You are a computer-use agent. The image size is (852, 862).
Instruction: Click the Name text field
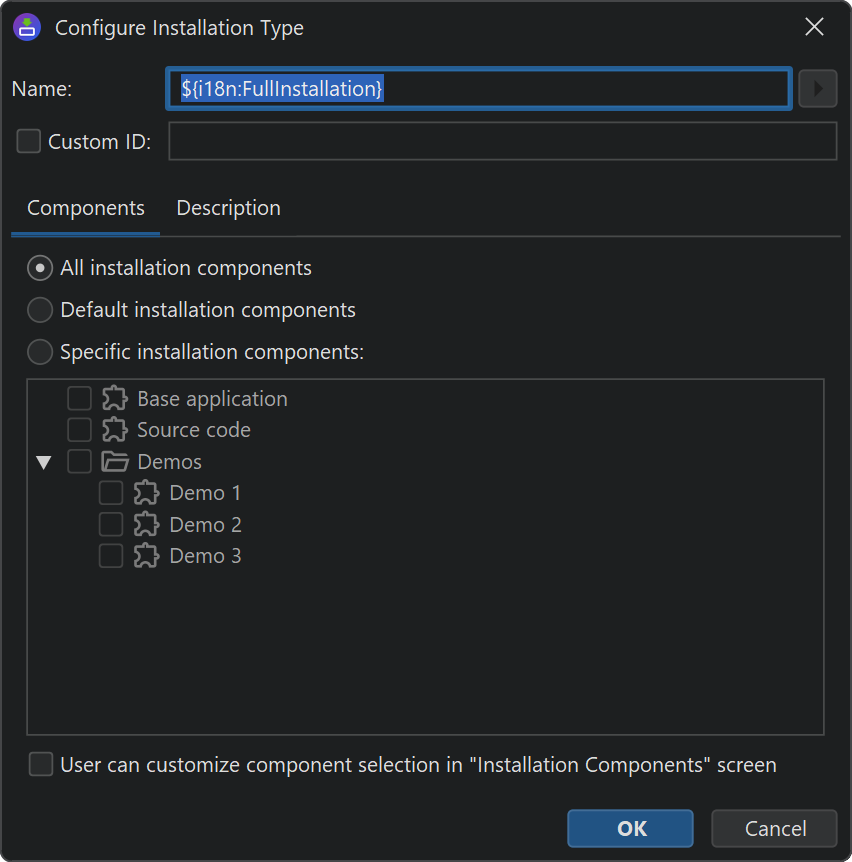pos(480,89)
